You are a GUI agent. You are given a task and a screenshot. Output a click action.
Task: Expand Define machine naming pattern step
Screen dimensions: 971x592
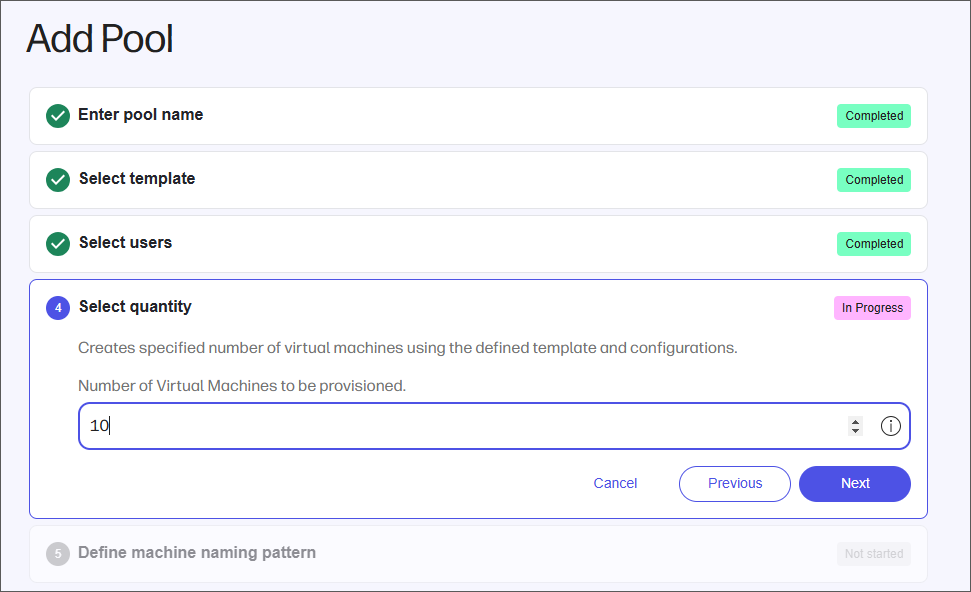tap(478, 554)
